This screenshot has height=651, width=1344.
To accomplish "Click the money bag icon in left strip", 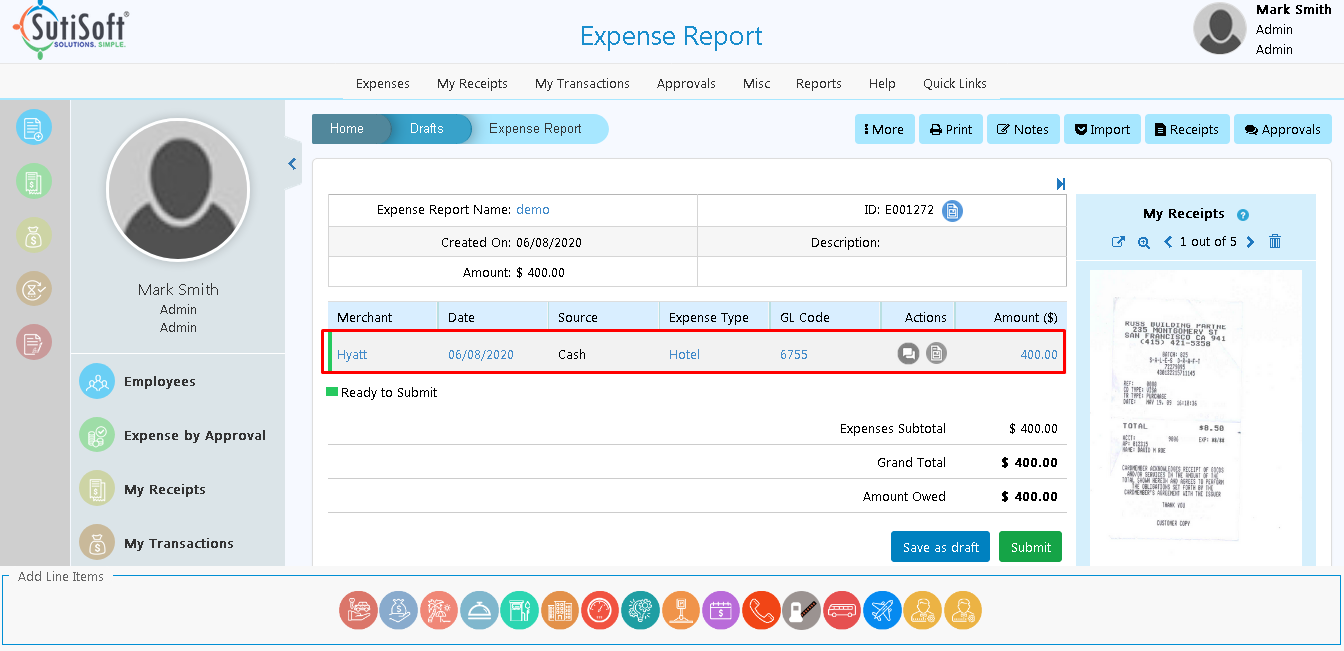I will (34, 235).
